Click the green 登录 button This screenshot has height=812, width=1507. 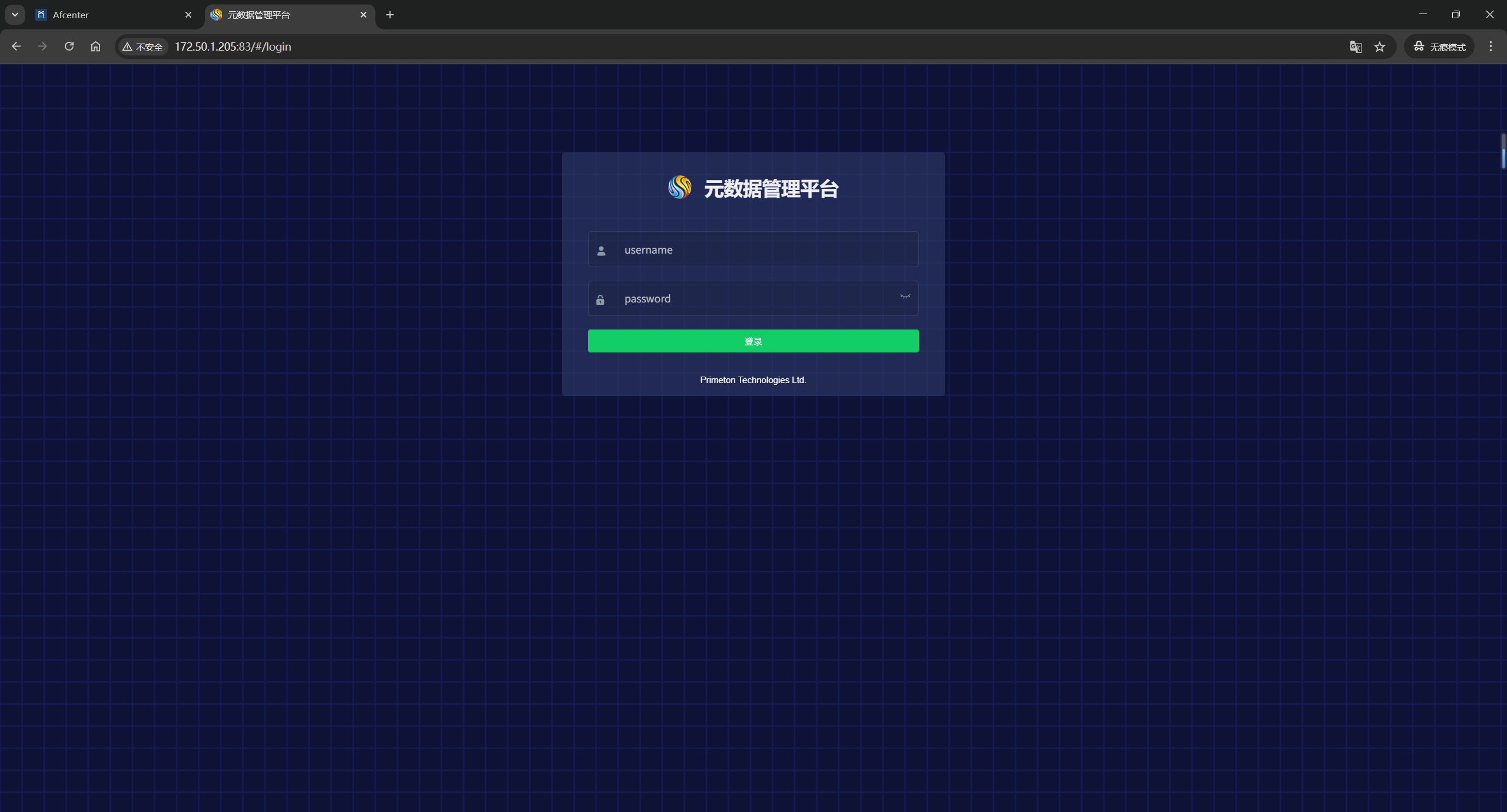pyautogui.click(x=753, y=341)
